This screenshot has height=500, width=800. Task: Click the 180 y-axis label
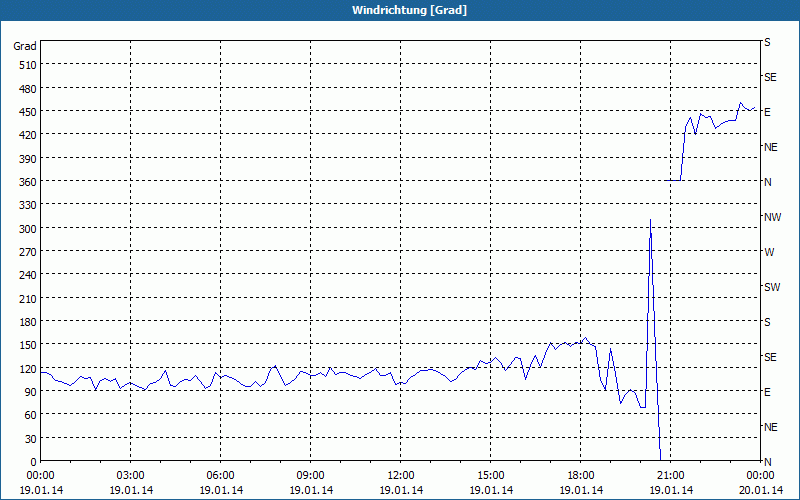pos(28,322)
